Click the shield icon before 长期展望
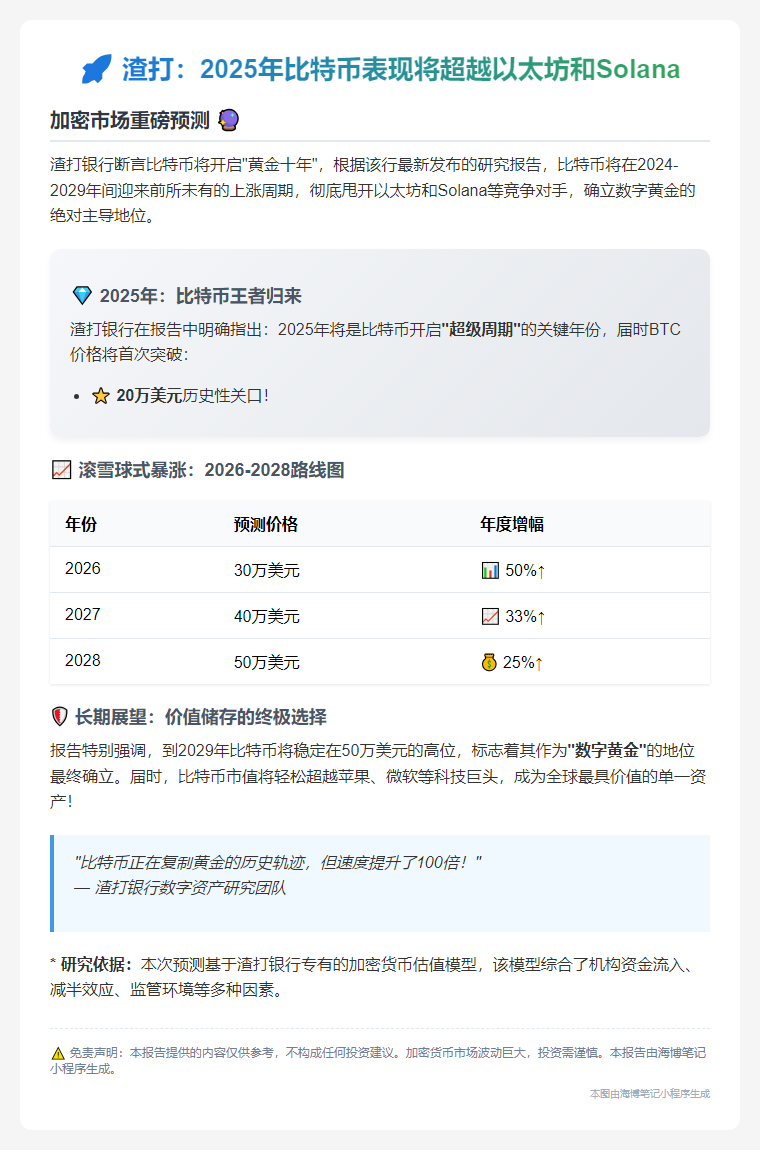The image size is (760, 1150). (x=60, y=717)
